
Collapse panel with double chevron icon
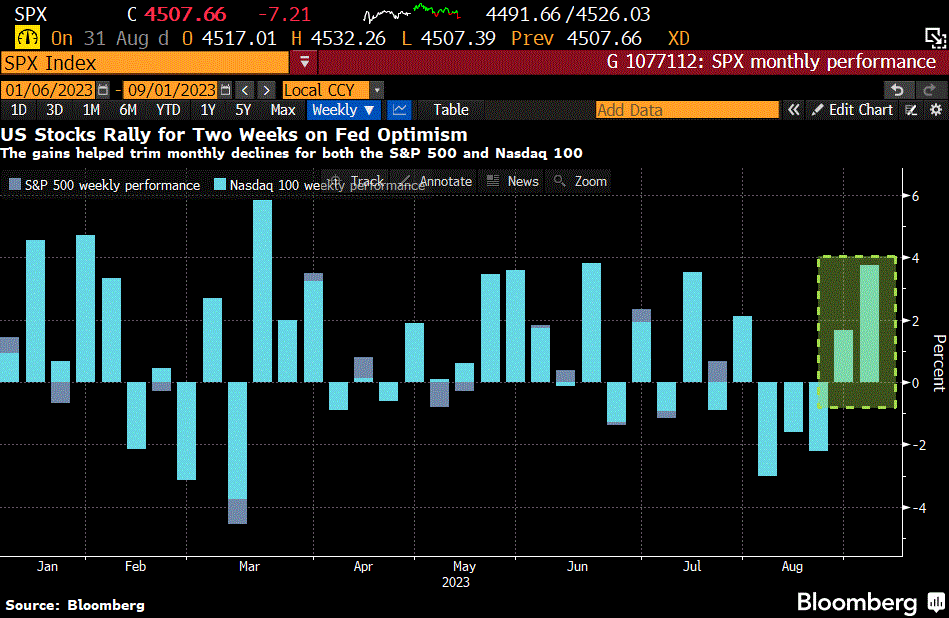coord(793,110)
